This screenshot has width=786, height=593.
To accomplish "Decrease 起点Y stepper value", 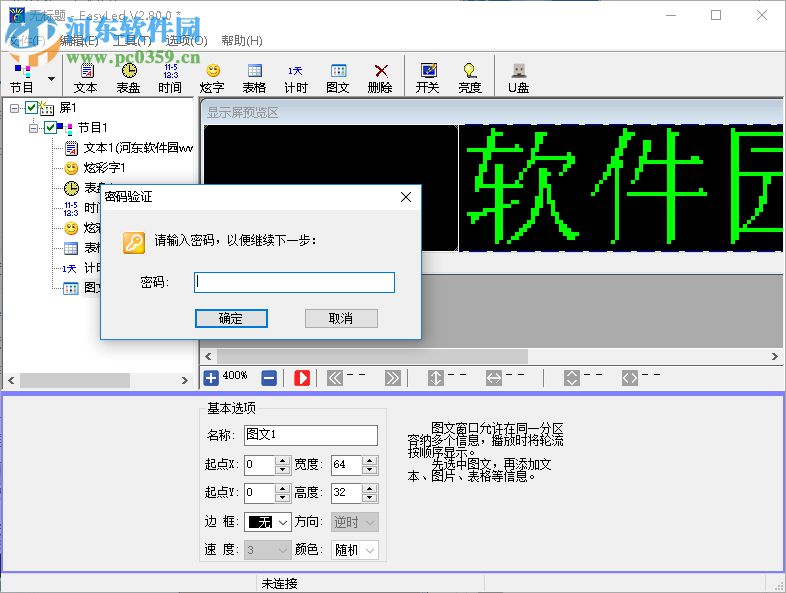I will [x=283, y=497].
